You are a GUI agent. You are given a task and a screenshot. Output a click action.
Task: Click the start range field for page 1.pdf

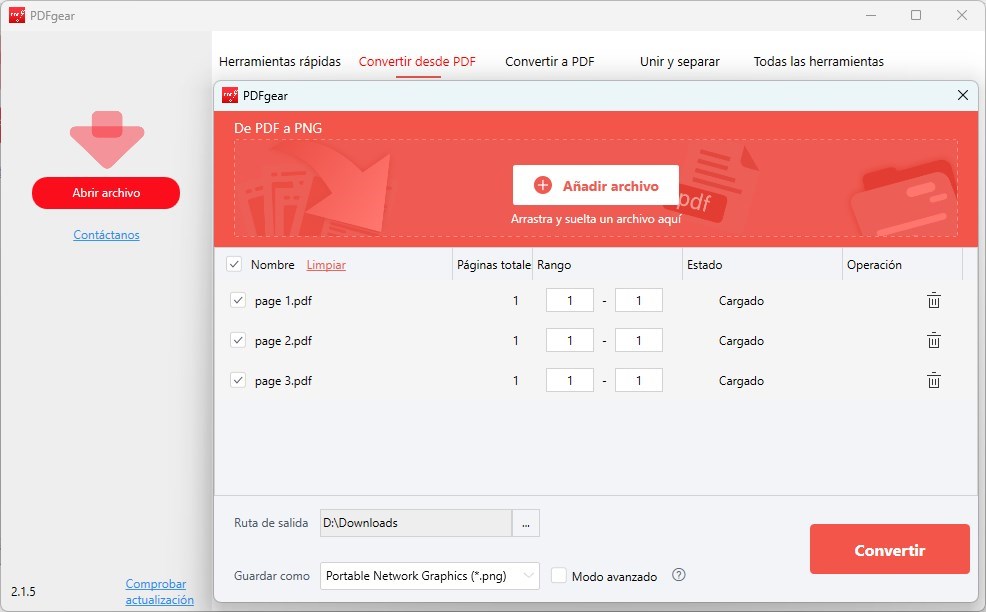point(570,301)
